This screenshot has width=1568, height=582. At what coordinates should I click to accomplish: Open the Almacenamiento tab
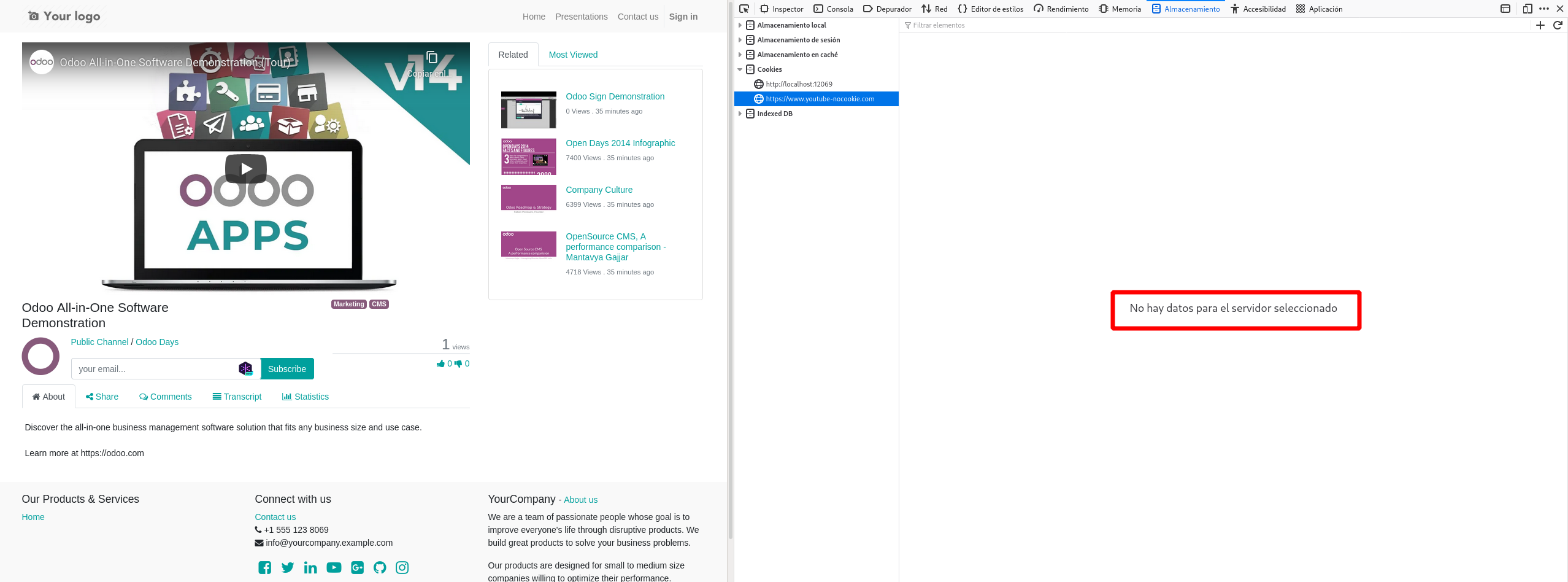click(1186, 9)
